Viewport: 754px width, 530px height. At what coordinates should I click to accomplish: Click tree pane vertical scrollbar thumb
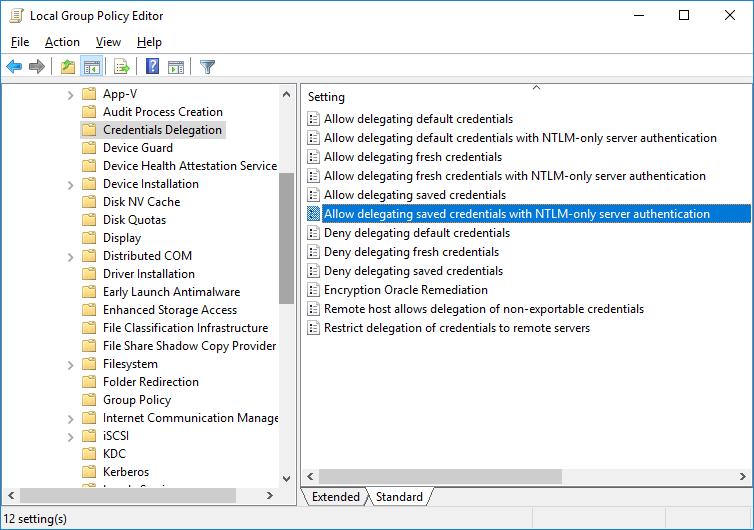pos(287,238)
